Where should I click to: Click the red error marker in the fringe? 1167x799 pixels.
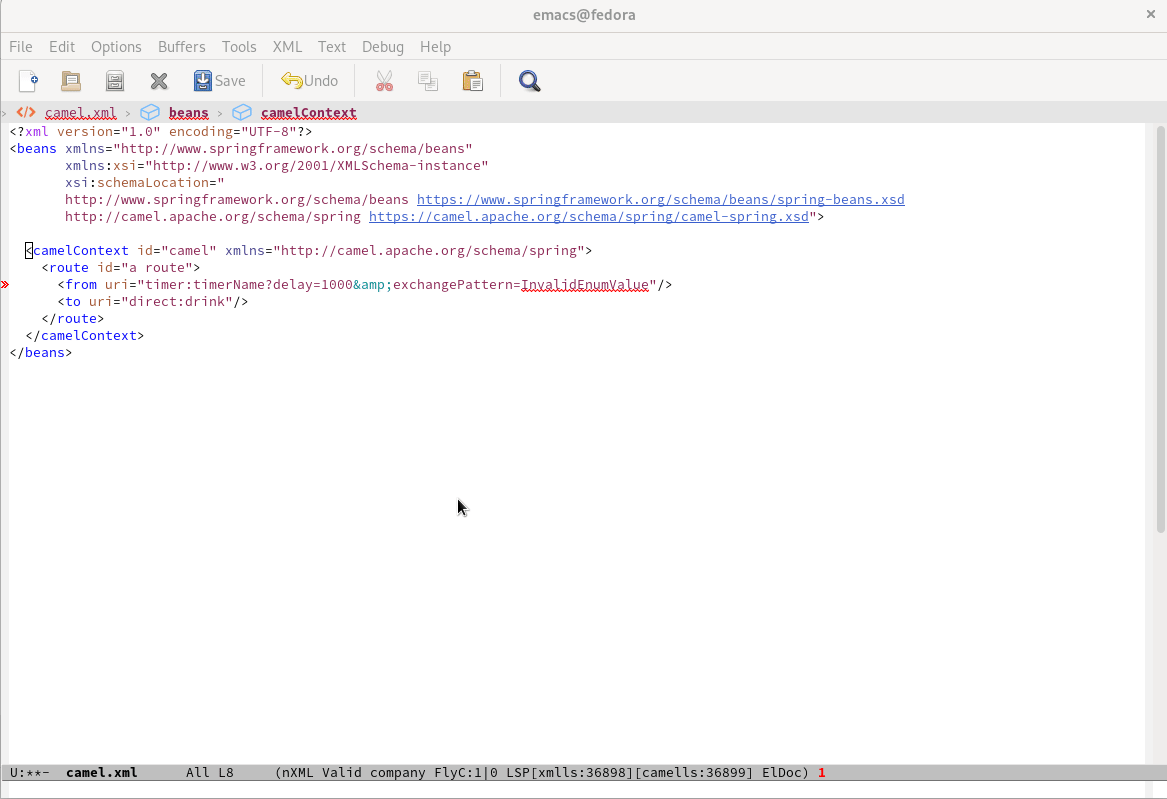5,285
